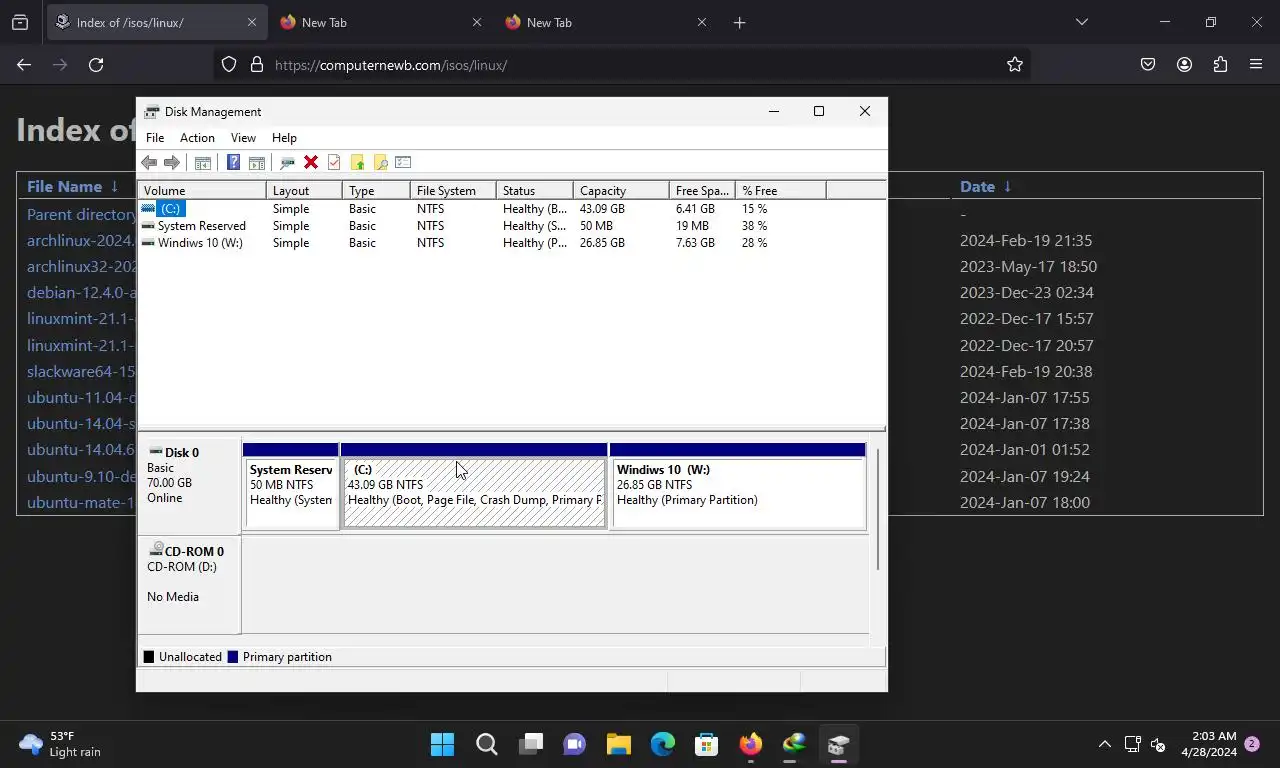Select the Windiws 10 (W:) volume row
Screen dimensions: 1280x768
pos(511,243)
